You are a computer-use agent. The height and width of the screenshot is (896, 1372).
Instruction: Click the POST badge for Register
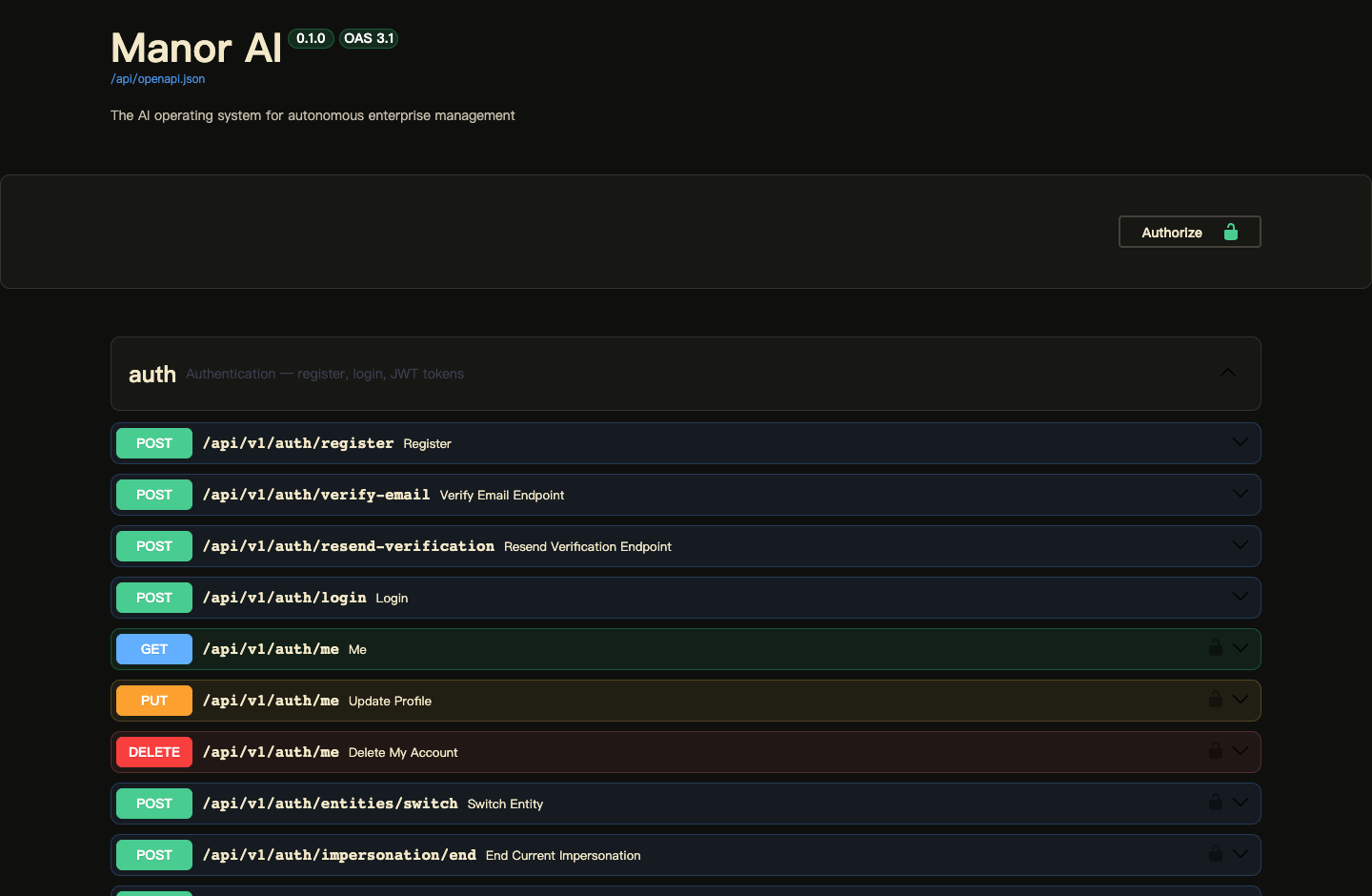click(x=154, y=443)
